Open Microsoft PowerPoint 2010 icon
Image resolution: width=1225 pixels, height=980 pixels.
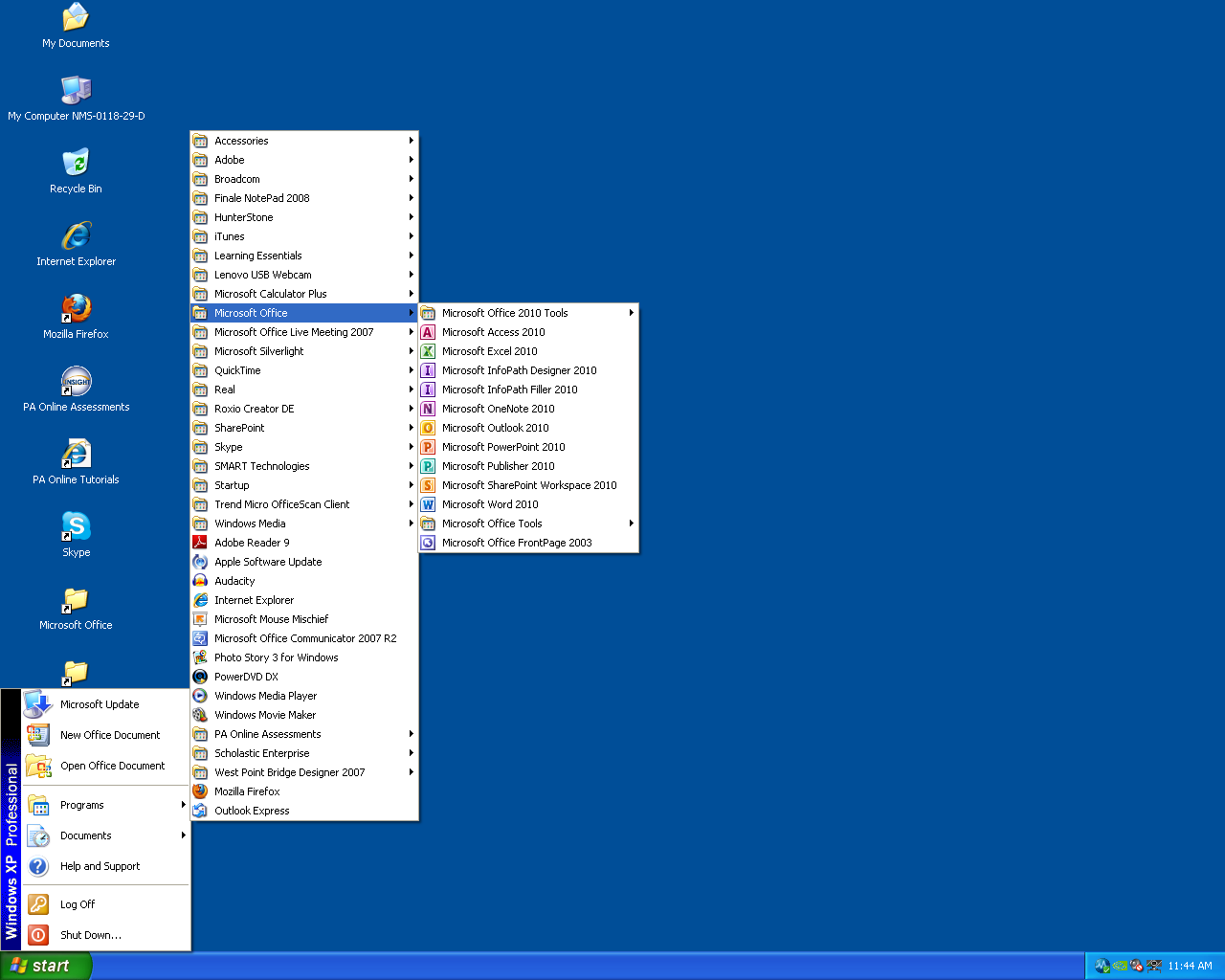click(x=428, y=447)
